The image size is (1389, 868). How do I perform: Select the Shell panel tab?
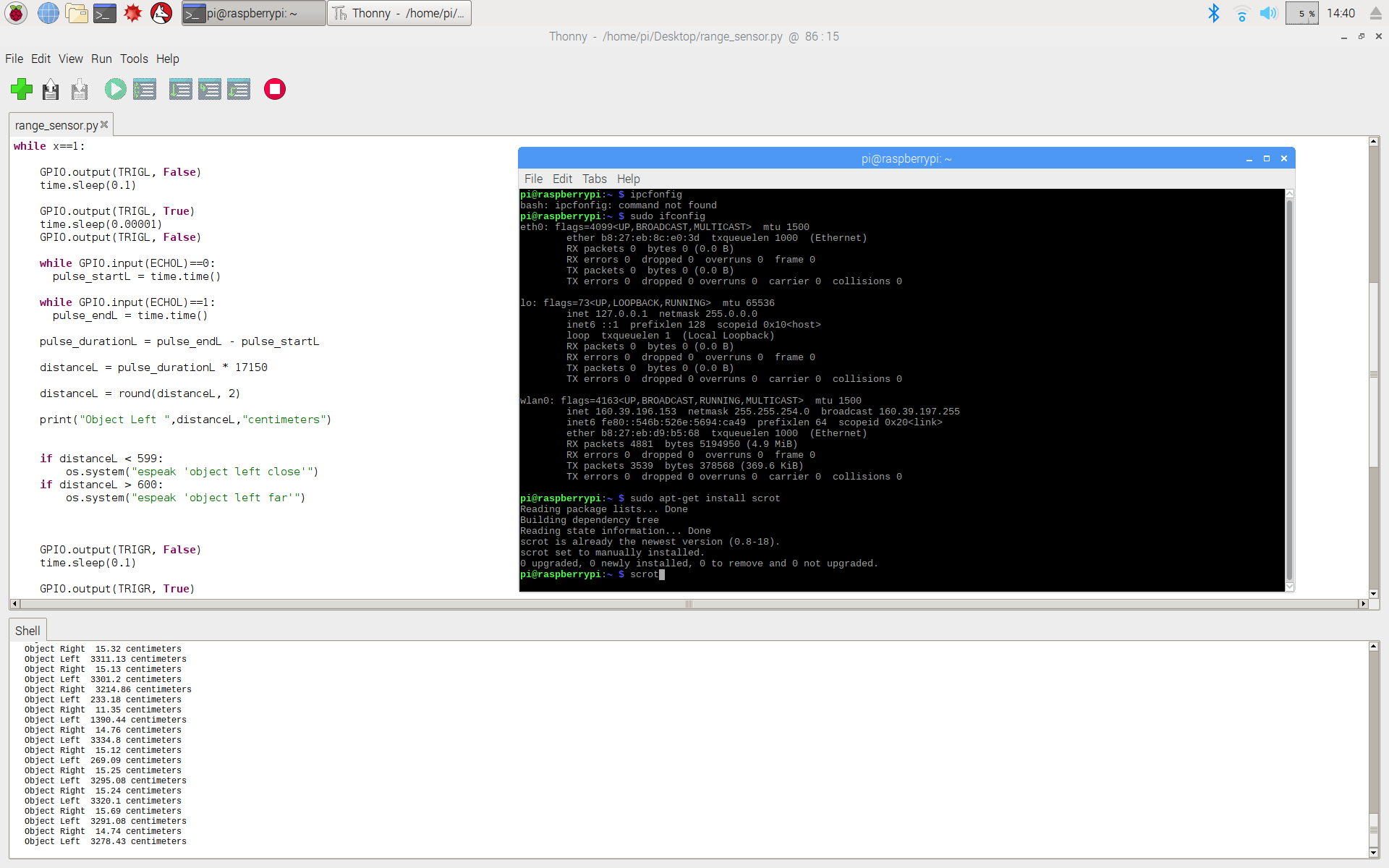pyautogui.click(x=27, y=631)
